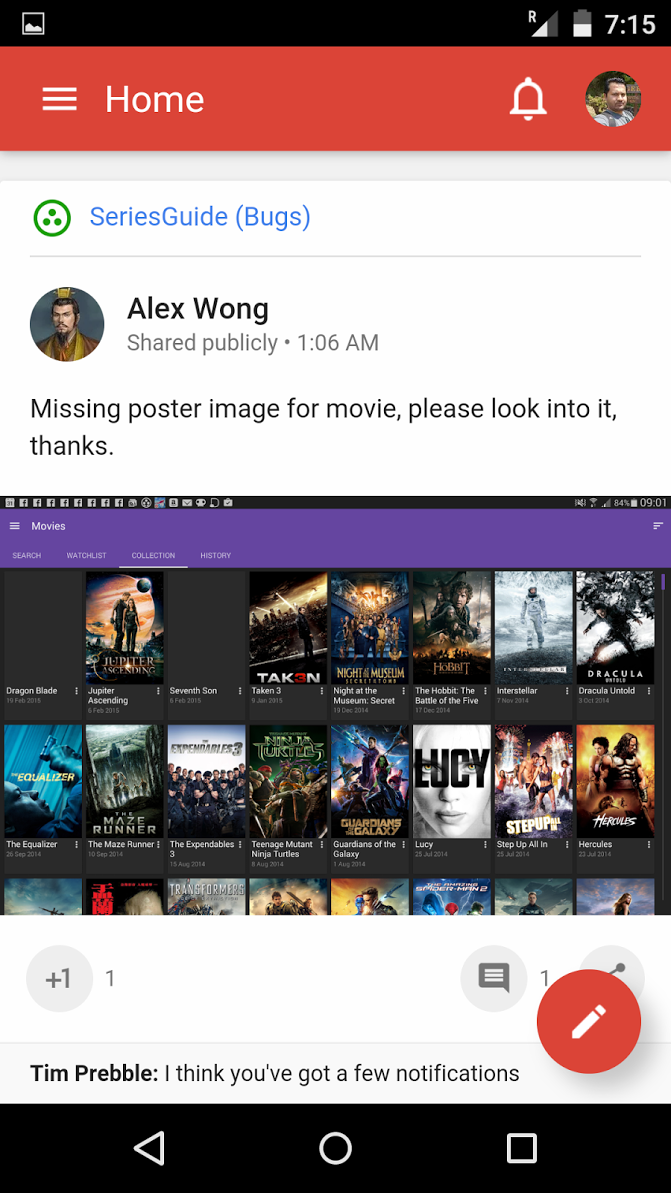Screen dimensions: 671x1193
Task: Compose new post with red pencil button
Action: tap(588, 1021)
